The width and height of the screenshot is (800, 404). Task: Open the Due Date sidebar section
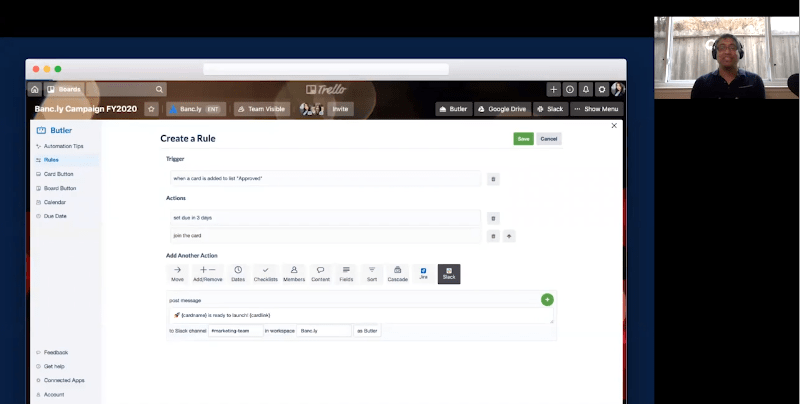(55, 216)
